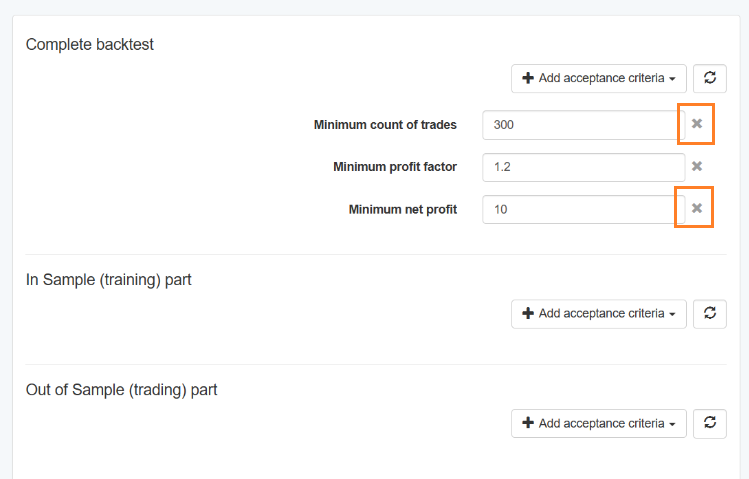Remove the Minimum count of trades criterion
This screenshot has height=479, width=749.
(697, 124)
